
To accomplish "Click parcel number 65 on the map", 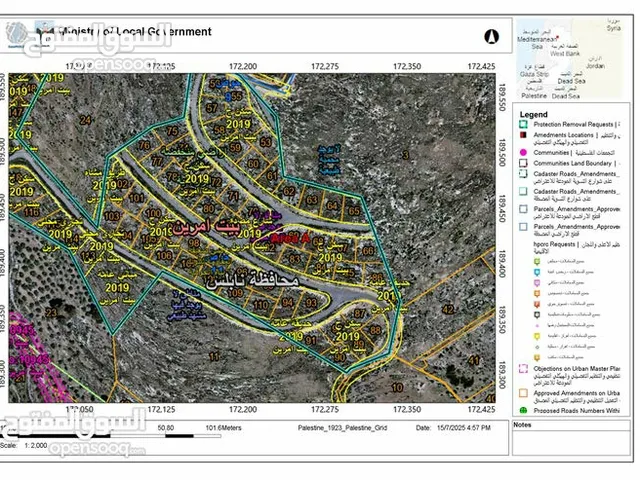I will tap(354, 211).
